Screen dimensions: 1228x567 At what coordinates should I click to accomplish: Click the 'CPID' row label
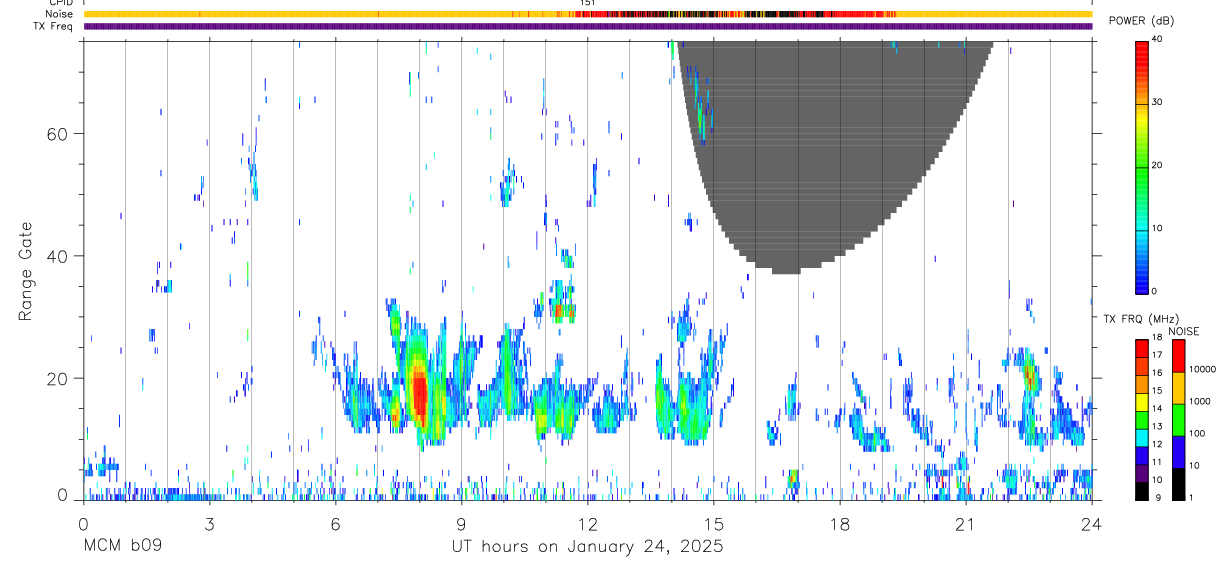(61, 3)
